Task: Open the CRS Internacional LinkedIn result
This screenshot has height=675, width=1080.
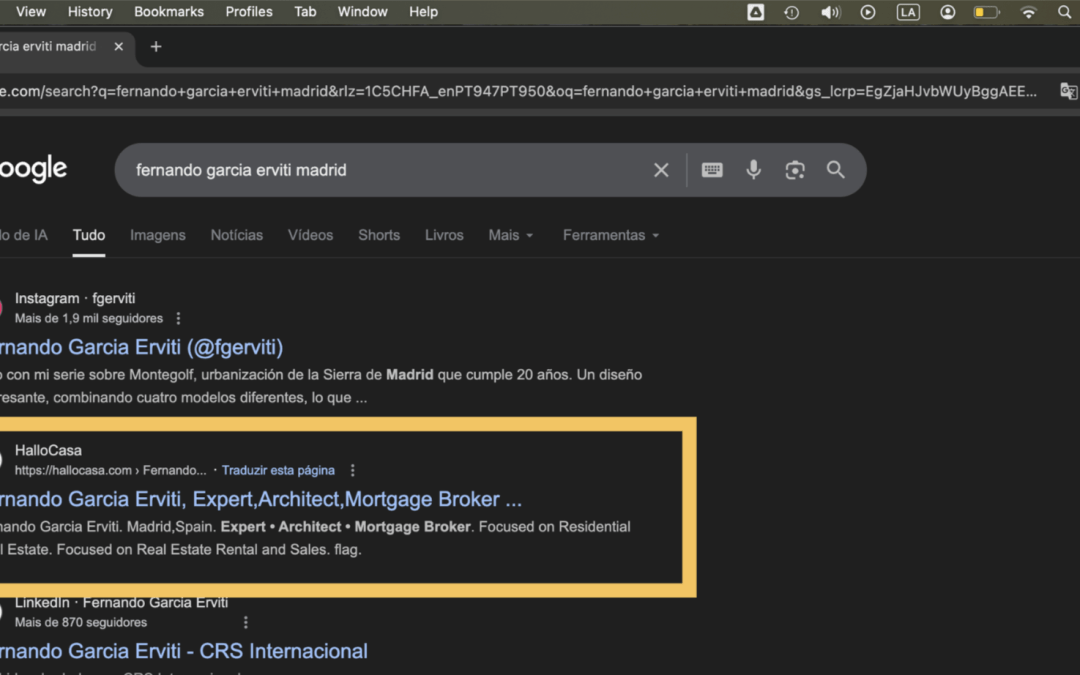Action: (183, 652)
